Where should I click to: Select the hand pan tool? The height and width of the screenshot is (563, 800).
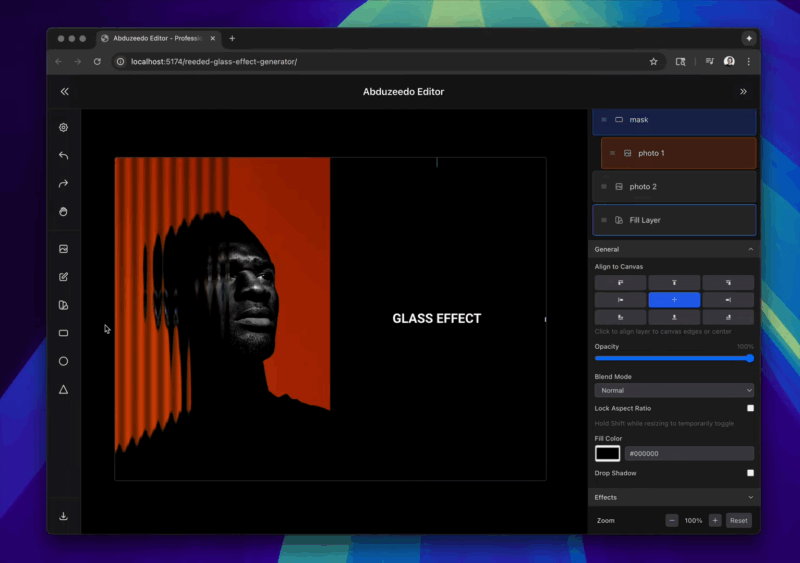coord(64,212)
